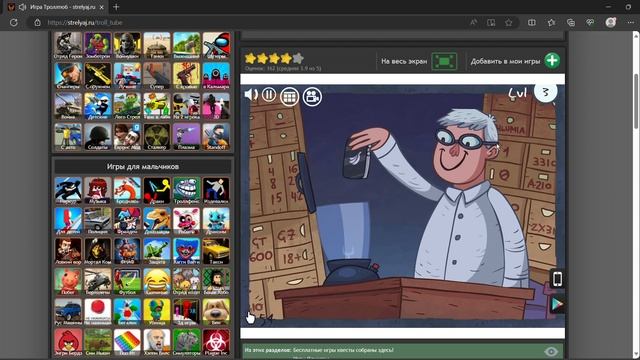The image size is (640, 360).
Task: Open the 'Лего Стрелялки' game thumbnail
Action: (x=127, y=106)
